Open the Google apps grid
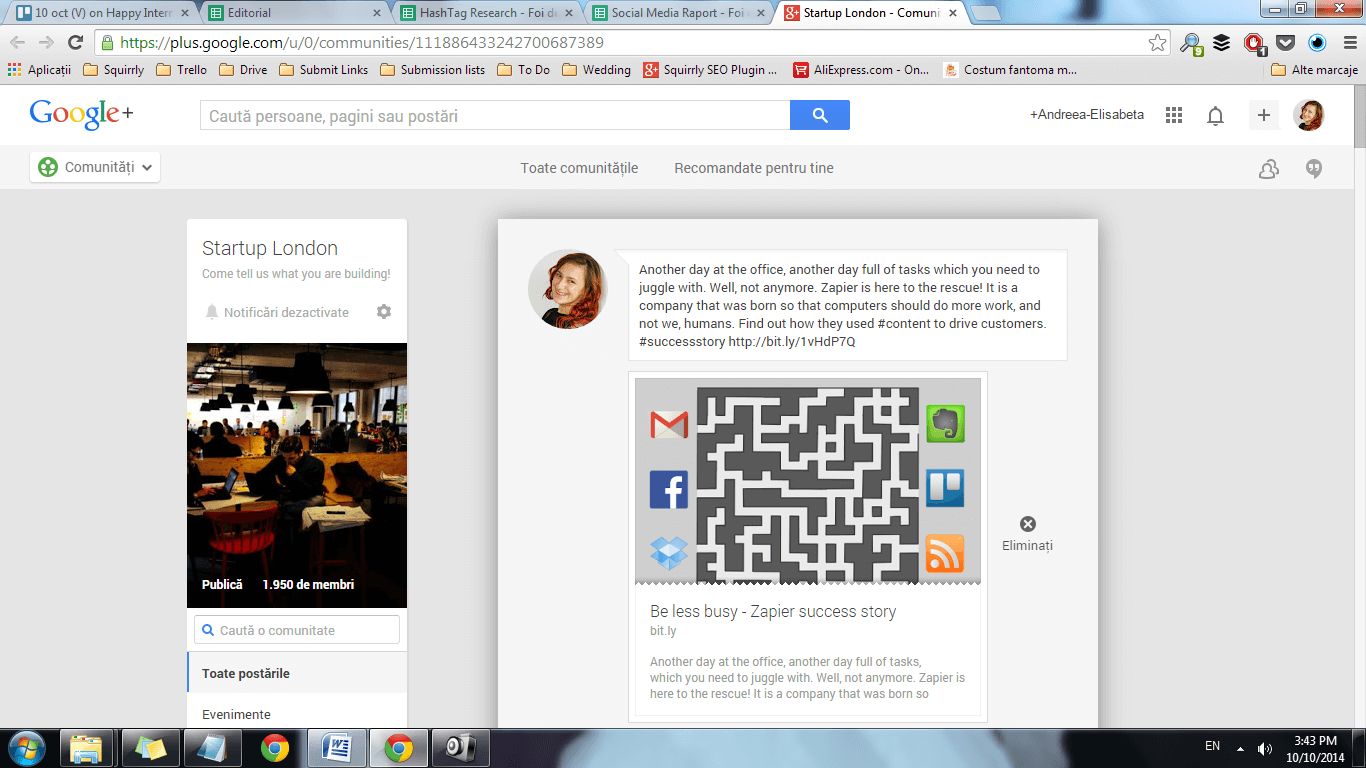The image size is (1366, 768). pos(1174,115)
